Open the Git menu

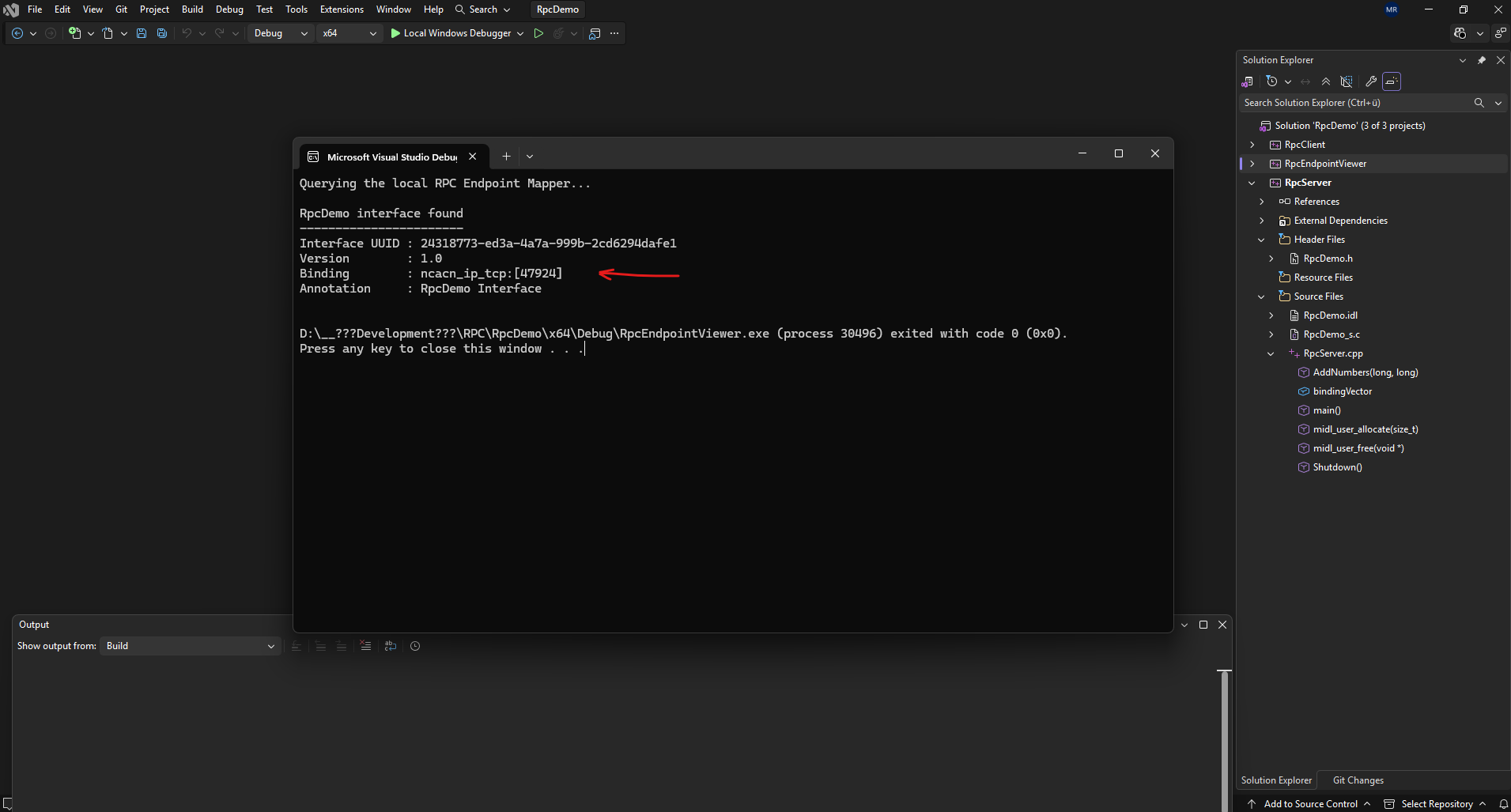point(121,9)
